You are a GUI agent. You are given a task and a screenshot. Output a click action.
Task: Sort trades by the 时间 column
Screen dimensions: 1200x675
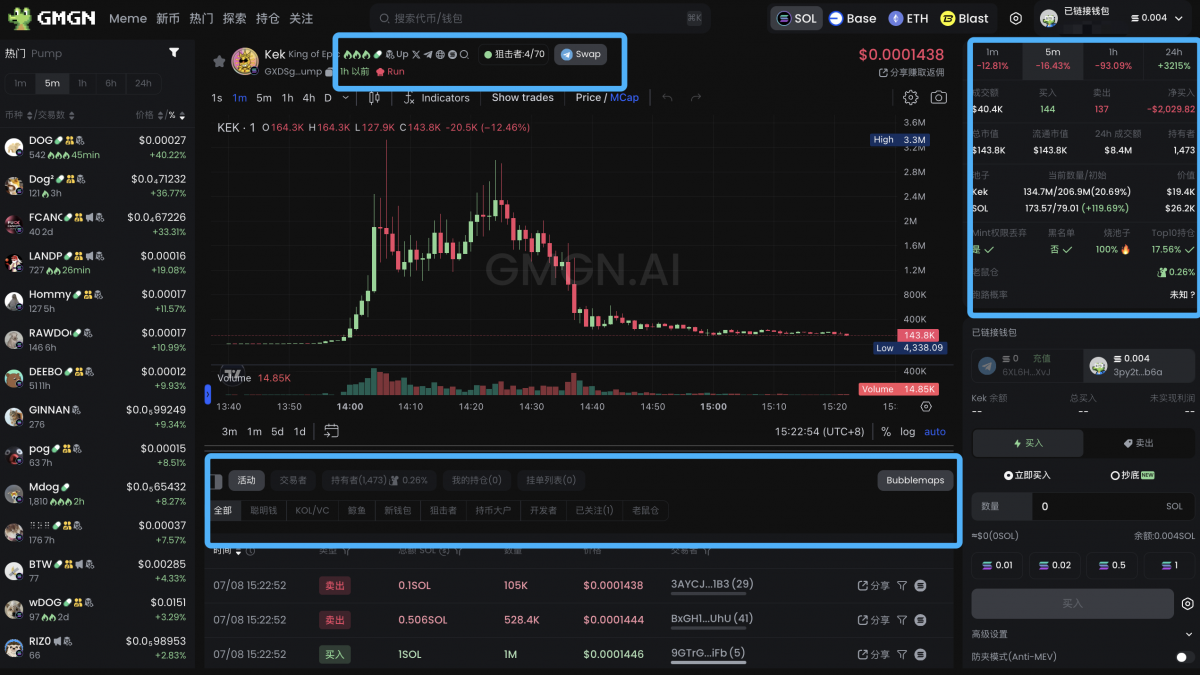pyautogui.click(x=226, y=550)
